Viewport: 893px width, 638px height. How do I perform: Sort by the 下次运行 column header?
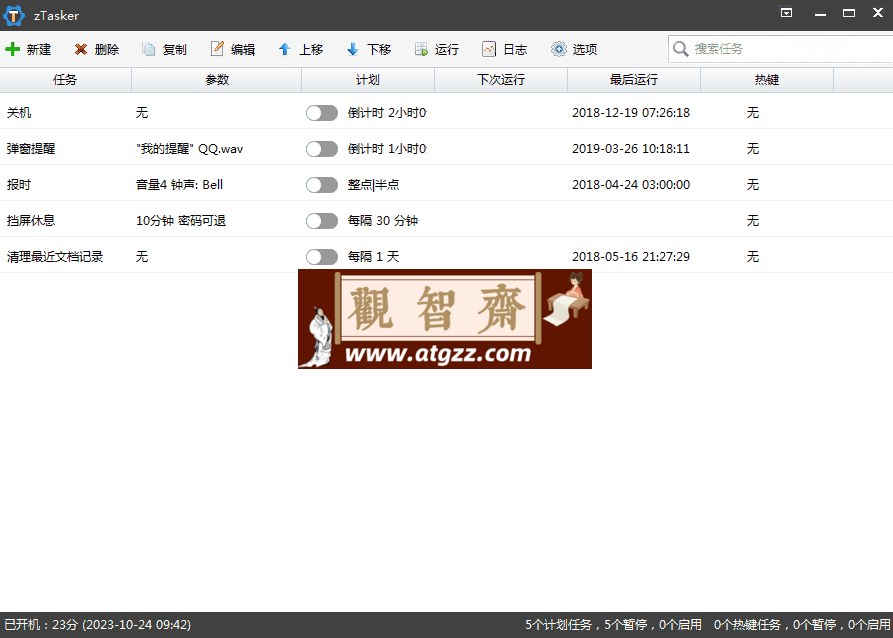[501, 80]
